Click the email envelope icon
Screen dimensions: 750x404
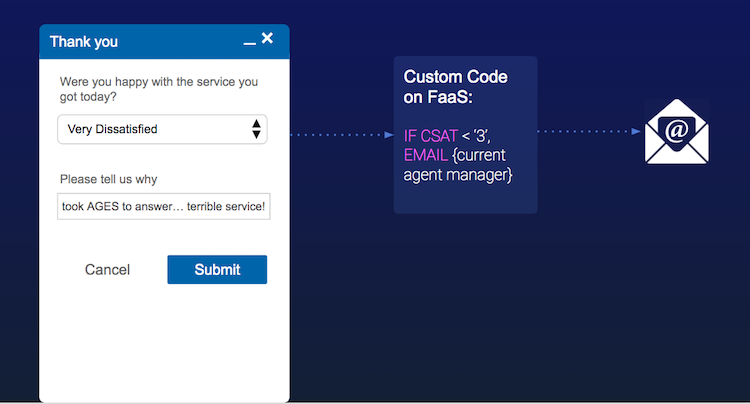click(676, 131)
